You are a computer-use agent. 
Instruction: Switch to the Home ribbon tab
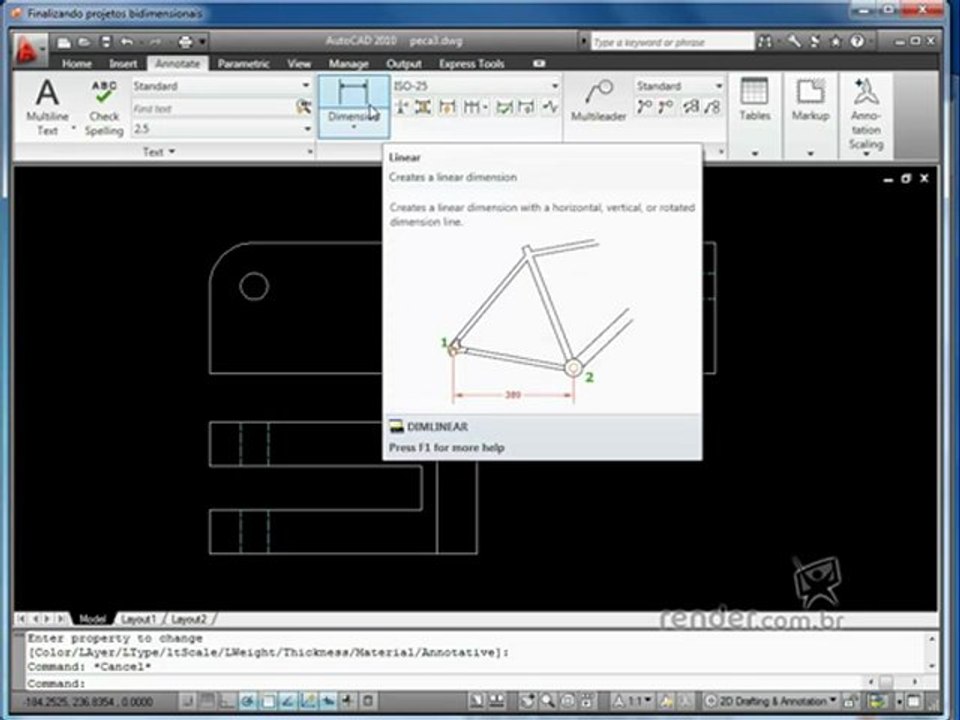click(x=77, y=63)
